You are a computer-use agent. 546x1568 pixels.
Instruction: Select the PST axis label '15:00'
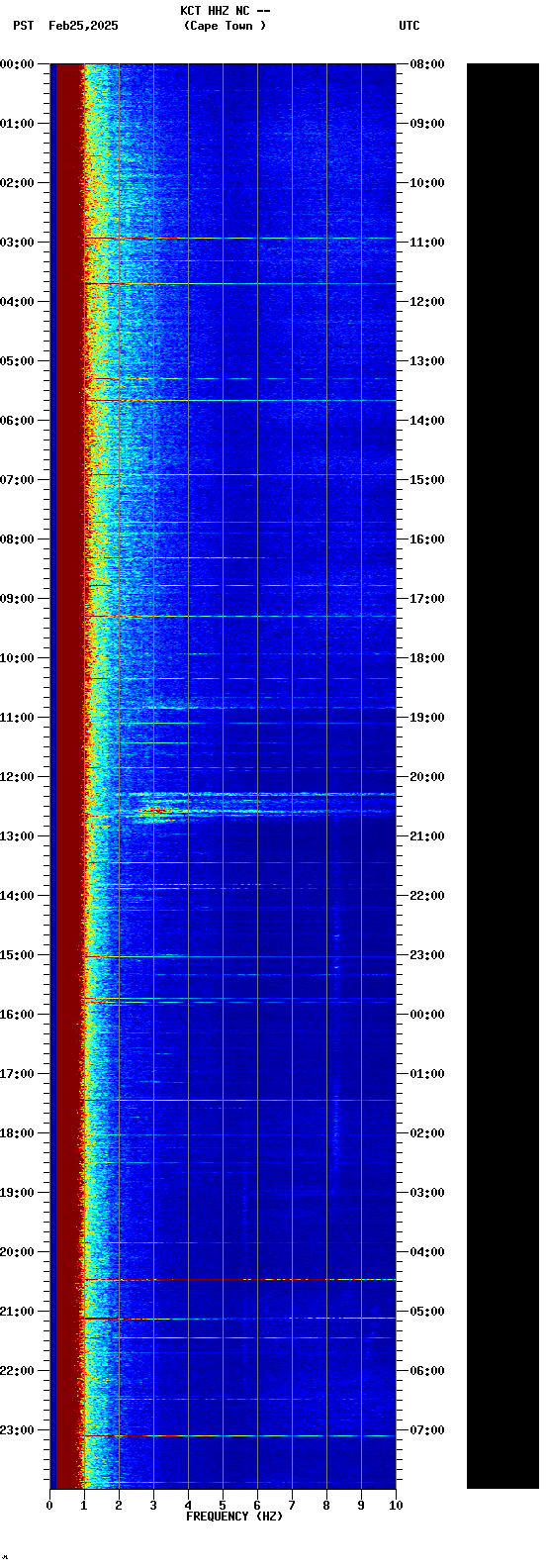(x=18, y=955)
